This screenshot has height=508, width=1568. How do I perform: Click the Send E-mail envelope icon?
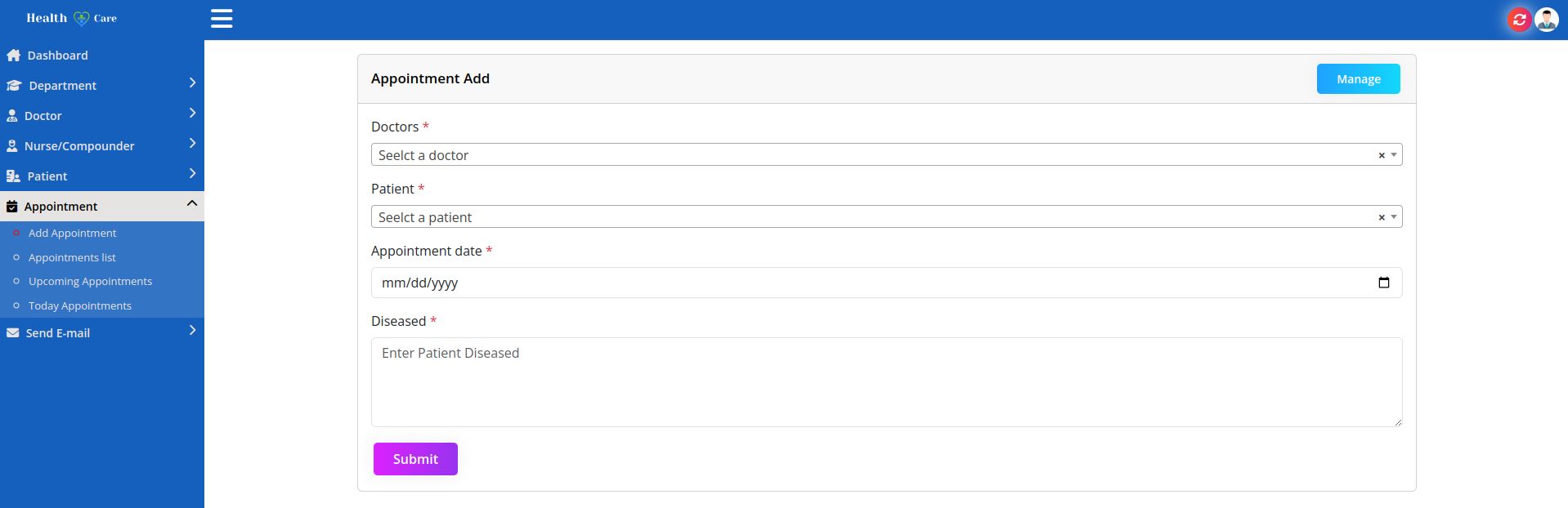[13, 333]
